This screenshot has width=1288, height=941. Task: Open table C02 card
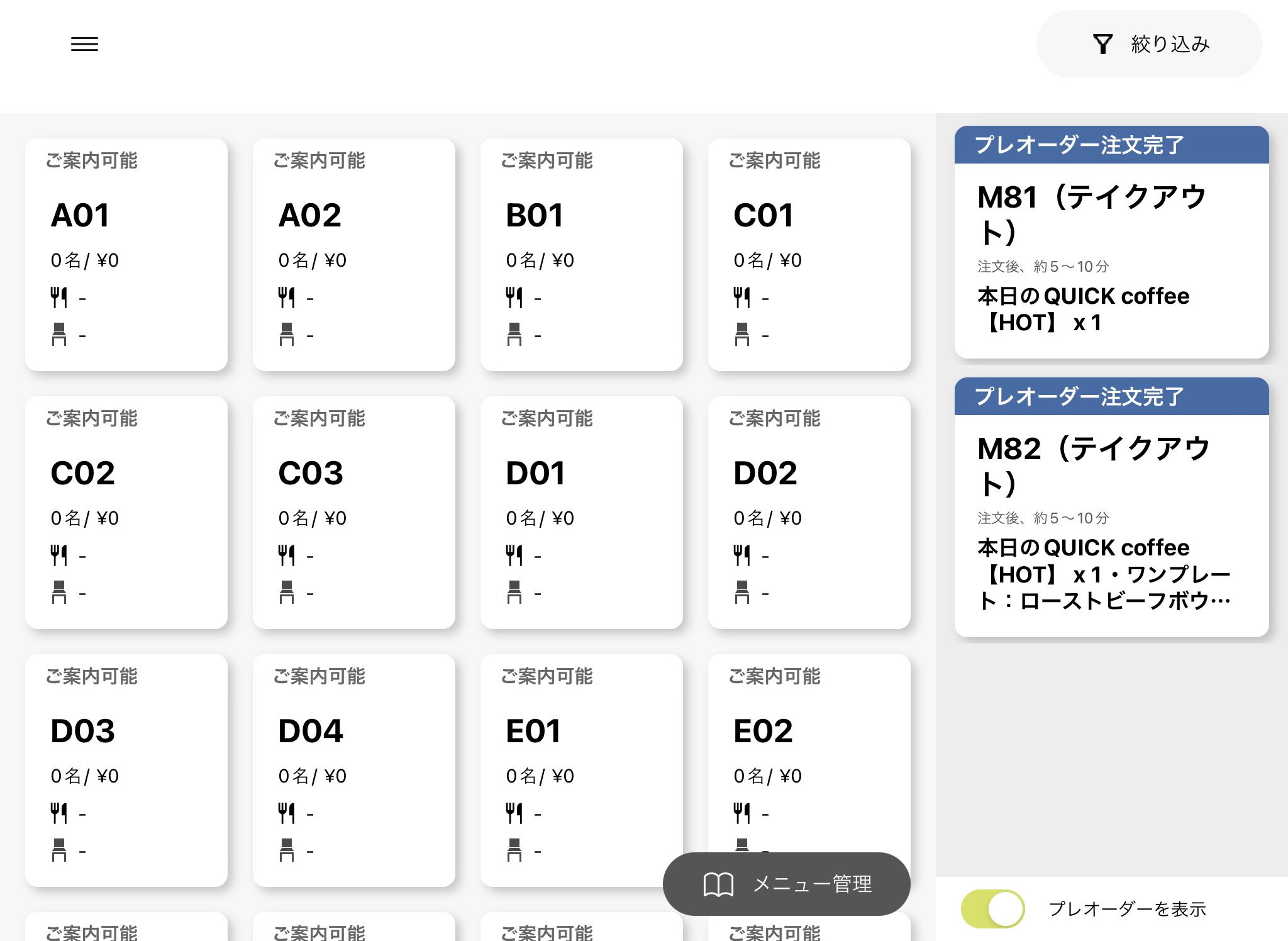pos(126,512)
